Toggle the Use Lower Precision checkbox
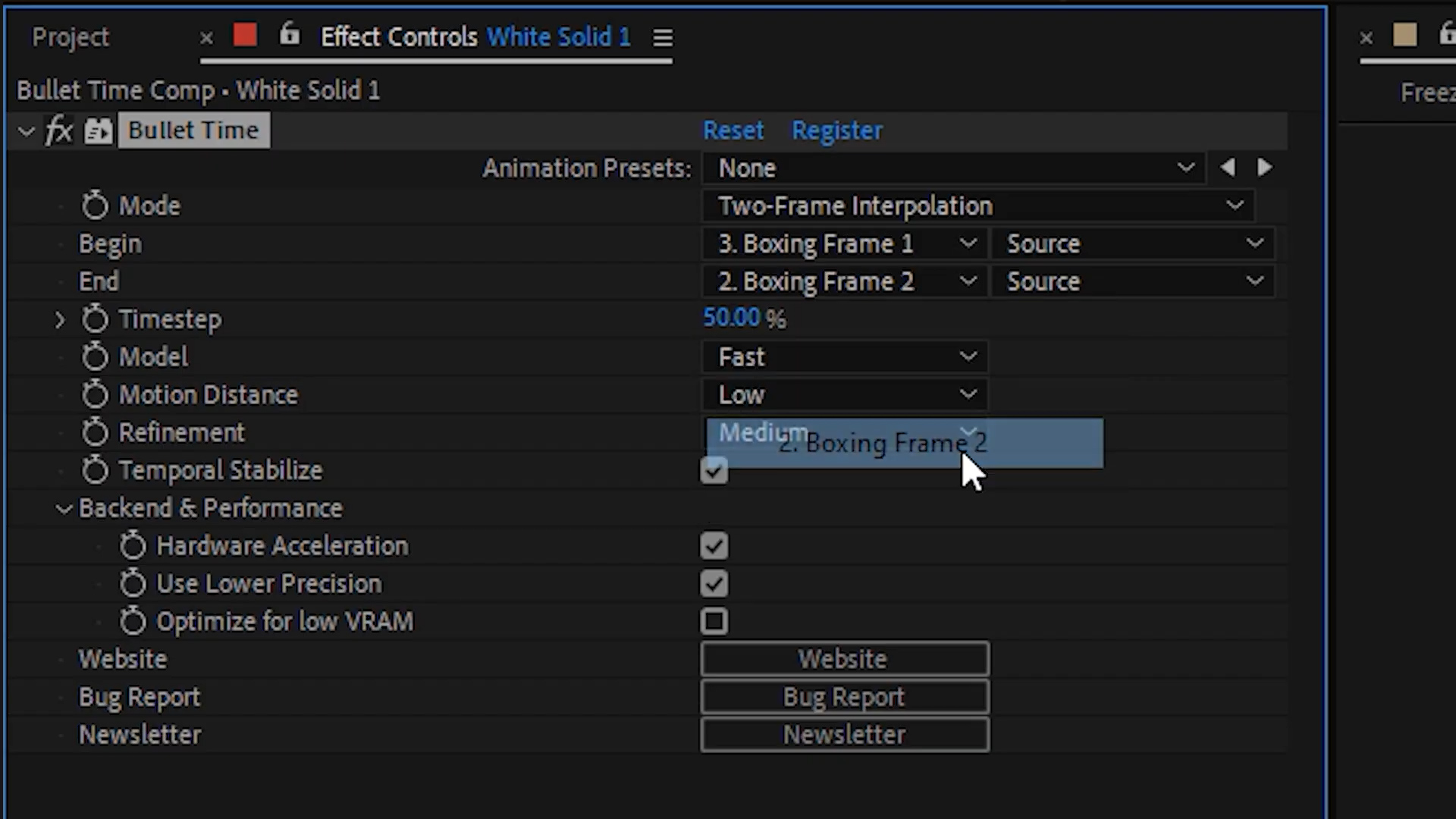Image resolution: width=1456 pixels, height=819 pixels. pyautogui.click(x=714, y=583)
